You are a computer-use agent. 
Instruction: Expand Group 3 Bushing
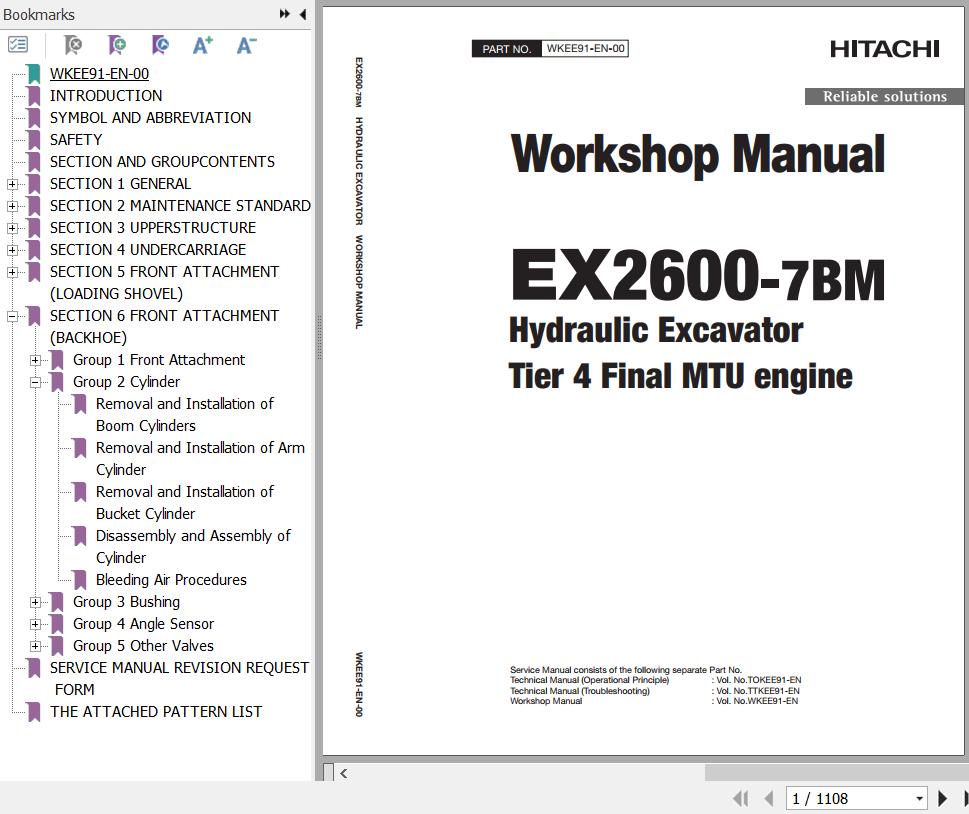(x=35, y=602)
